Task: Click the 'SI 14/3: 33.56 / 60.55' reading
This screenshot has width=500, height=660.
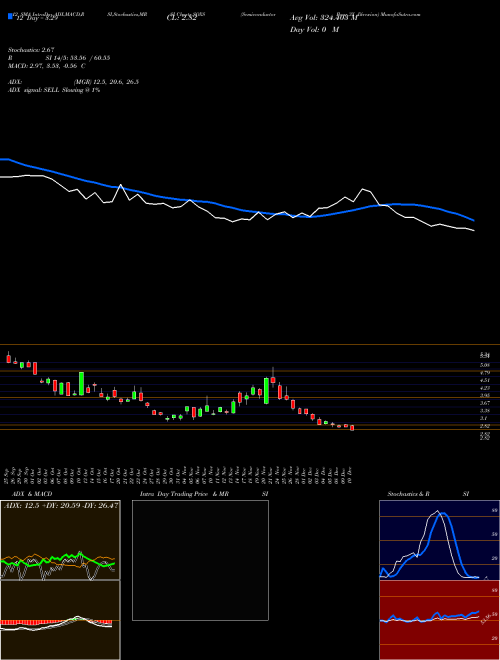Action: [x=78, y=58]
